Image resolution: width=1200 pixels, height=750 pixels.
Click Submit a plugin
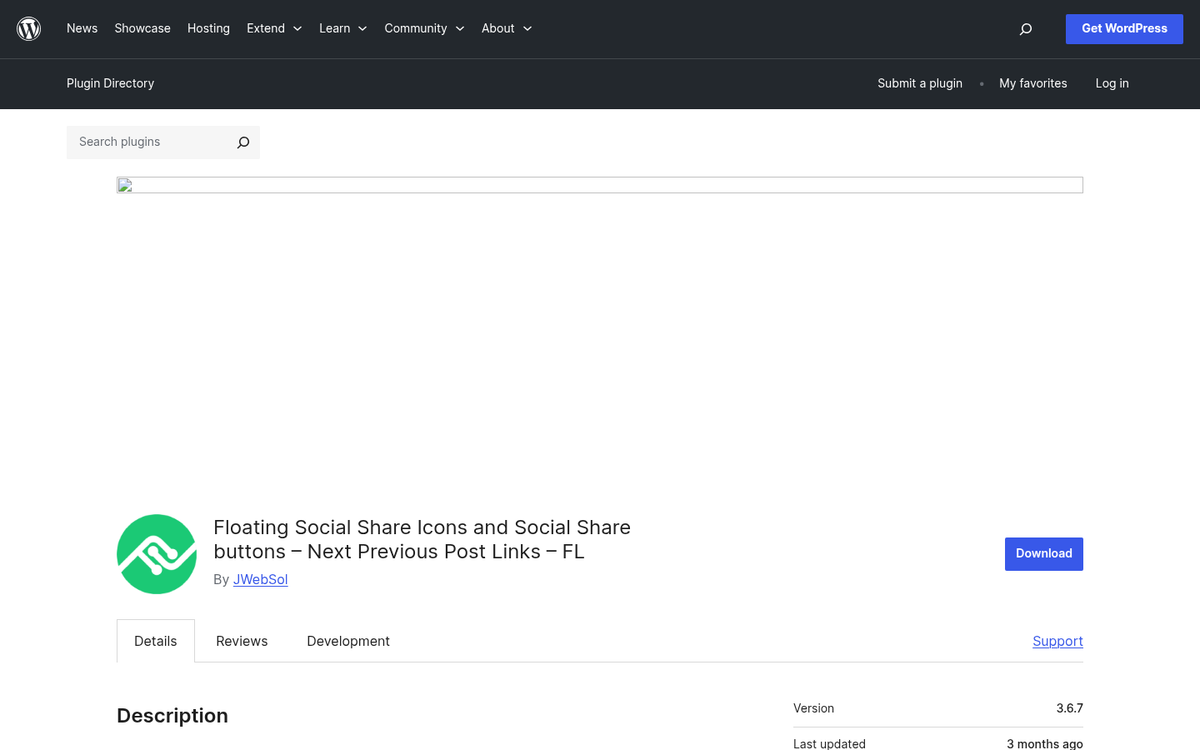(919, 84)
